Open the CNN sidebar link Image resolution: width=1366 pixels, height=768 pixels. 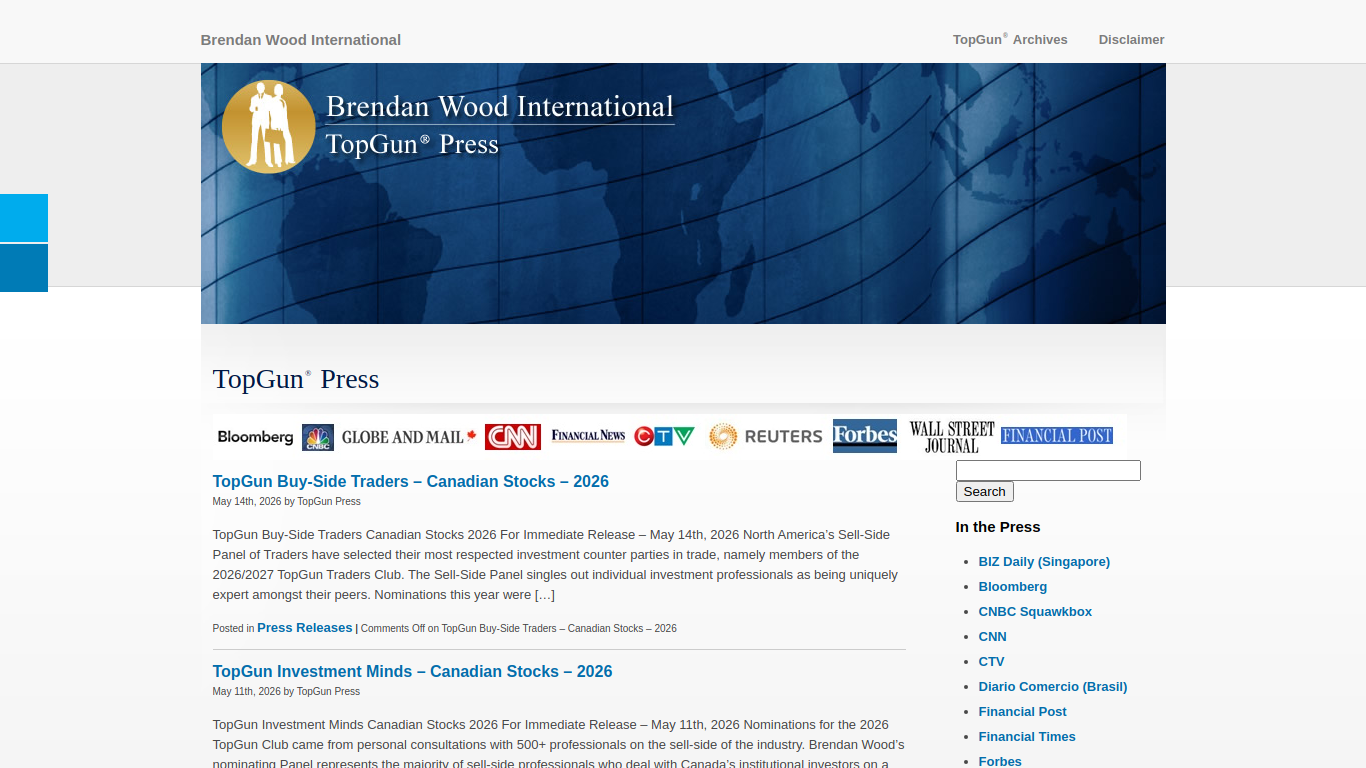[993, 637]
